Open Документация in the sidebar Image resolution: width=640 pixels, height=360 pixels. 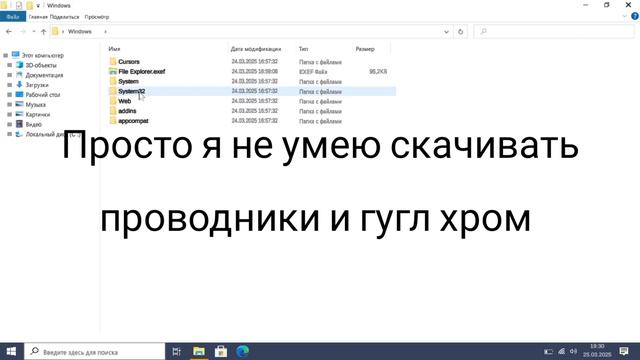[44, 75]
